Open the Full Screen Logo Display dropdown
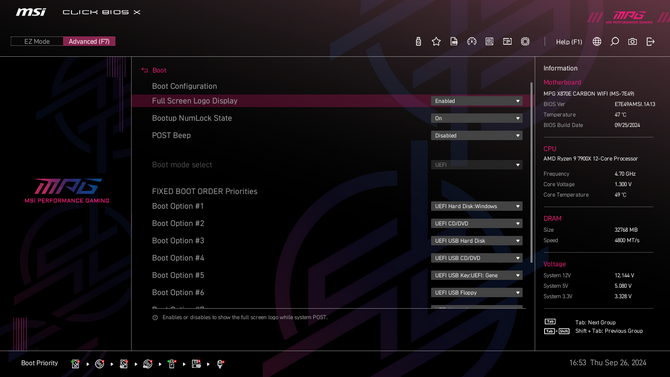Screen dimensions: 670x377 point(476,101)
